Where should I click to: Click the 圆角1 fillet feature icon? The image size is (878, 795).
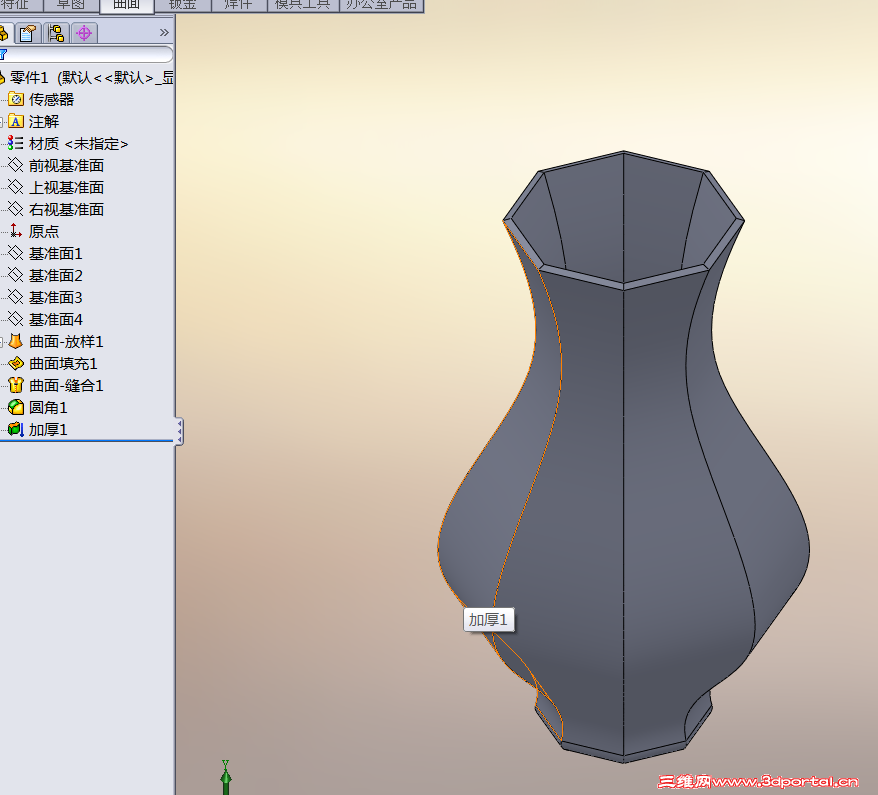point(16,407)
